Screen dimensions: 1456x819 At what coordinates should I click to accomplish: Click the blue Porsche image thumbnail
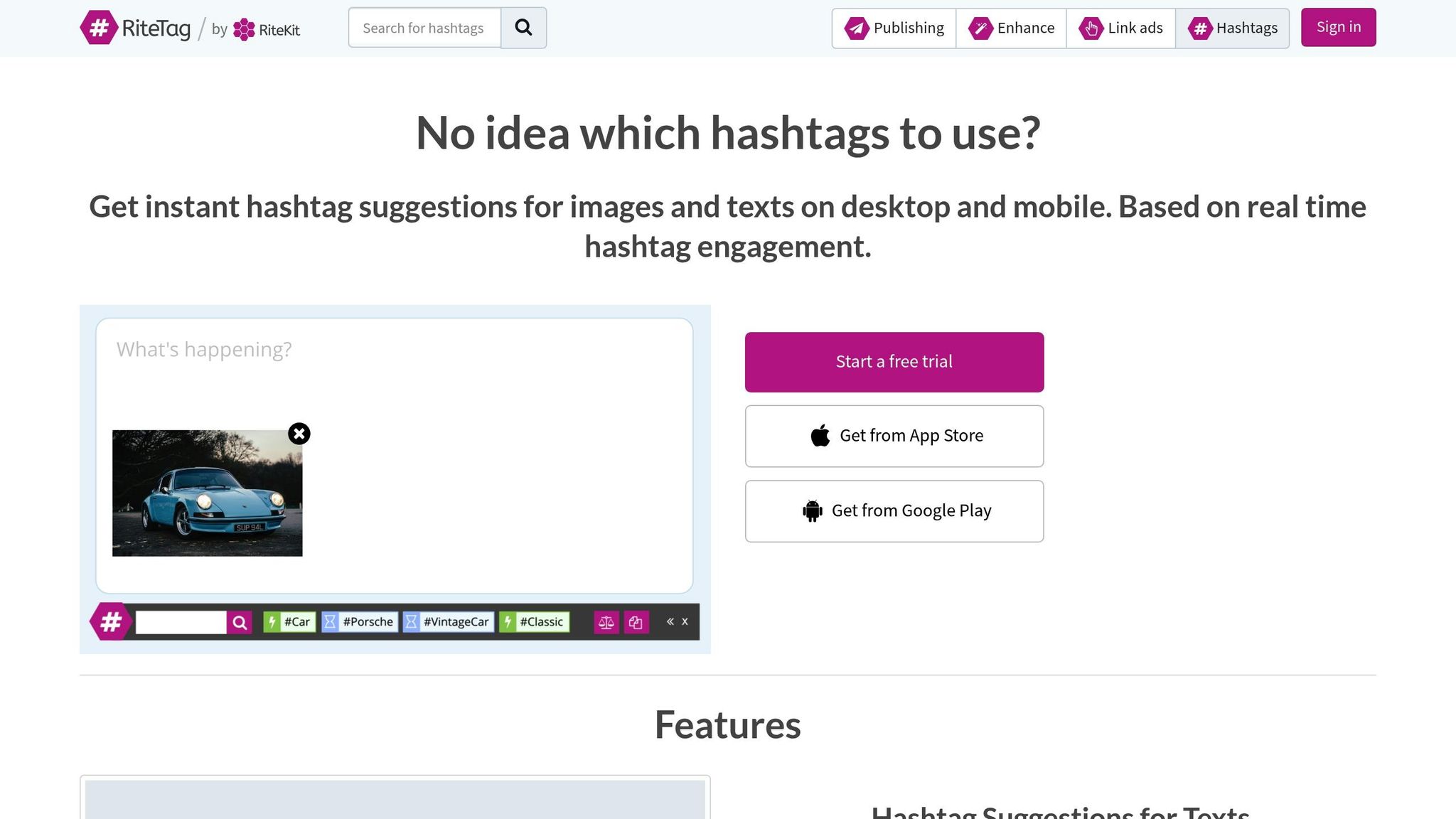click(x=207, y=493)
